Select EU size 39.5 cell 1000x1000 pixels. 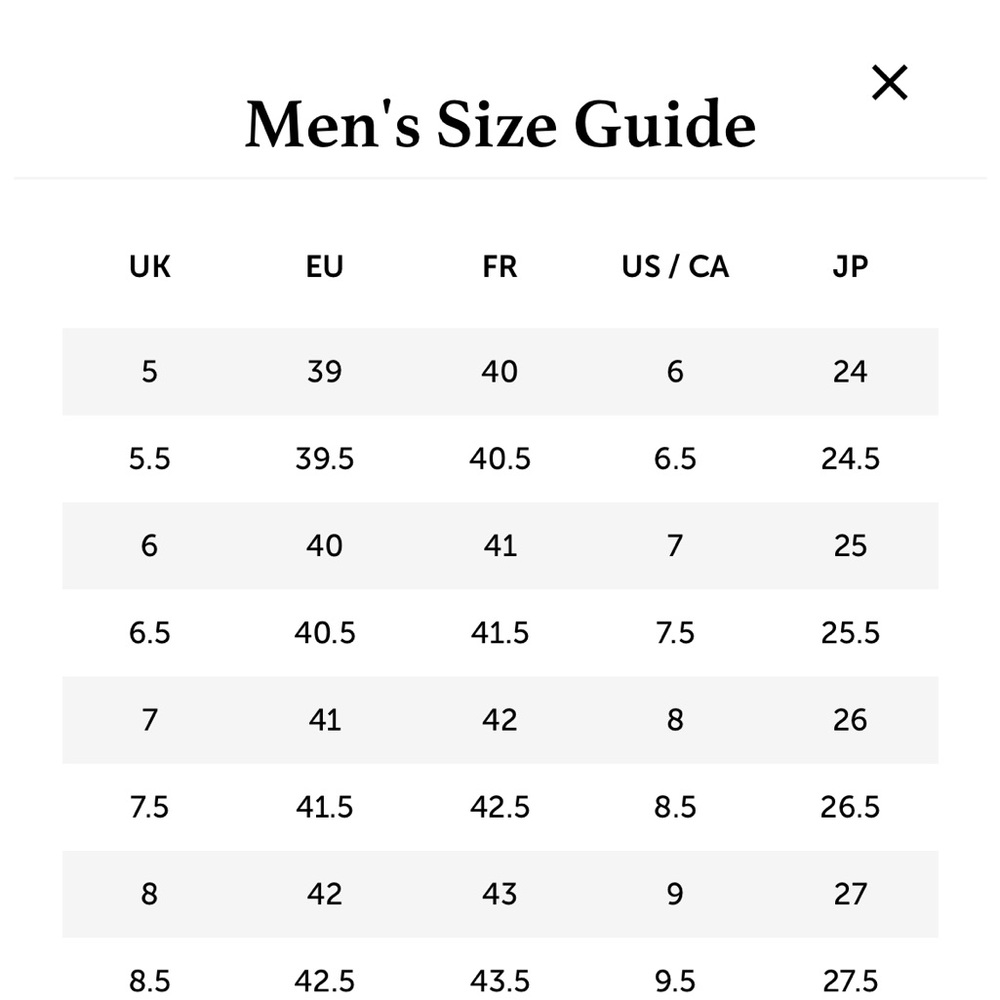pyautogui.click(x=325, y=459)
